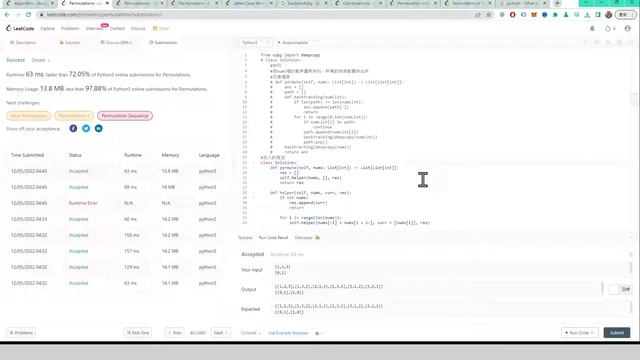Open a new browser tab
The image size is (640, 360).
click(557, 3)
